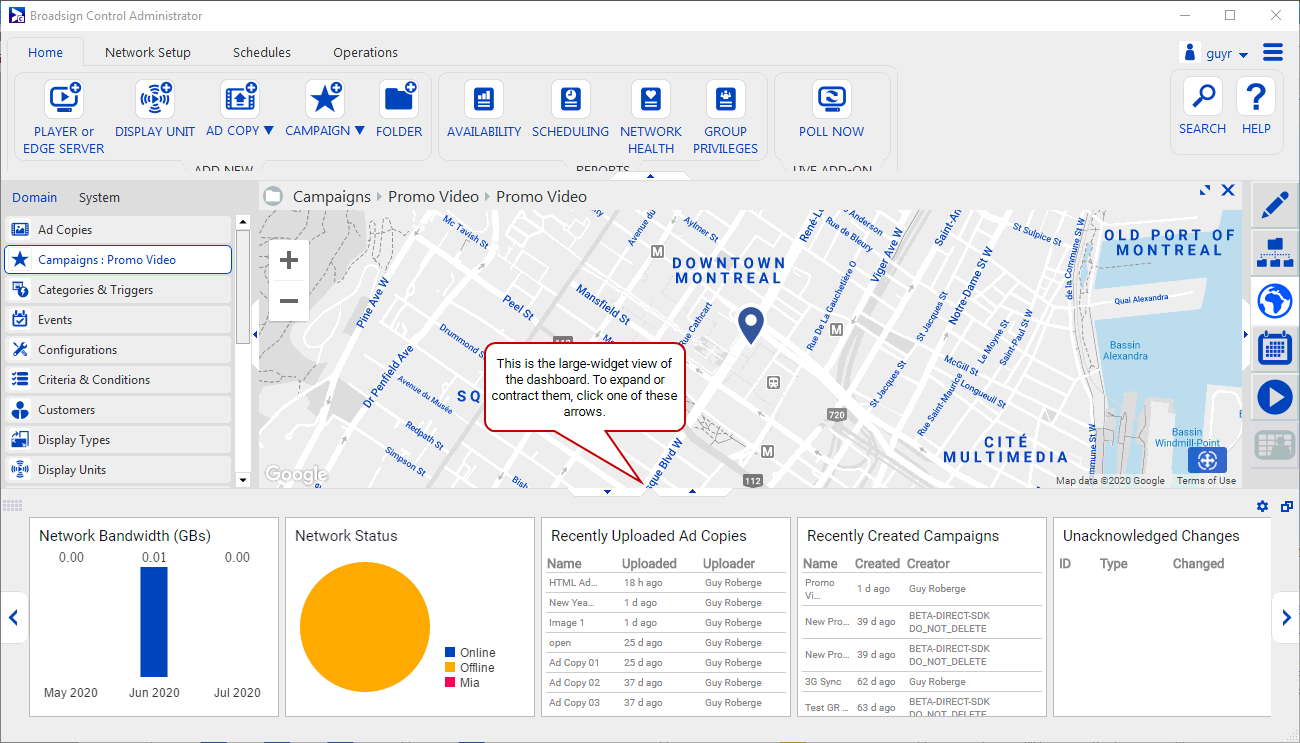Screen dimensions: 1300x743
Task: Open the hierarchy tree view icon
Action: pyautogui.click(x=1275, y=253)
